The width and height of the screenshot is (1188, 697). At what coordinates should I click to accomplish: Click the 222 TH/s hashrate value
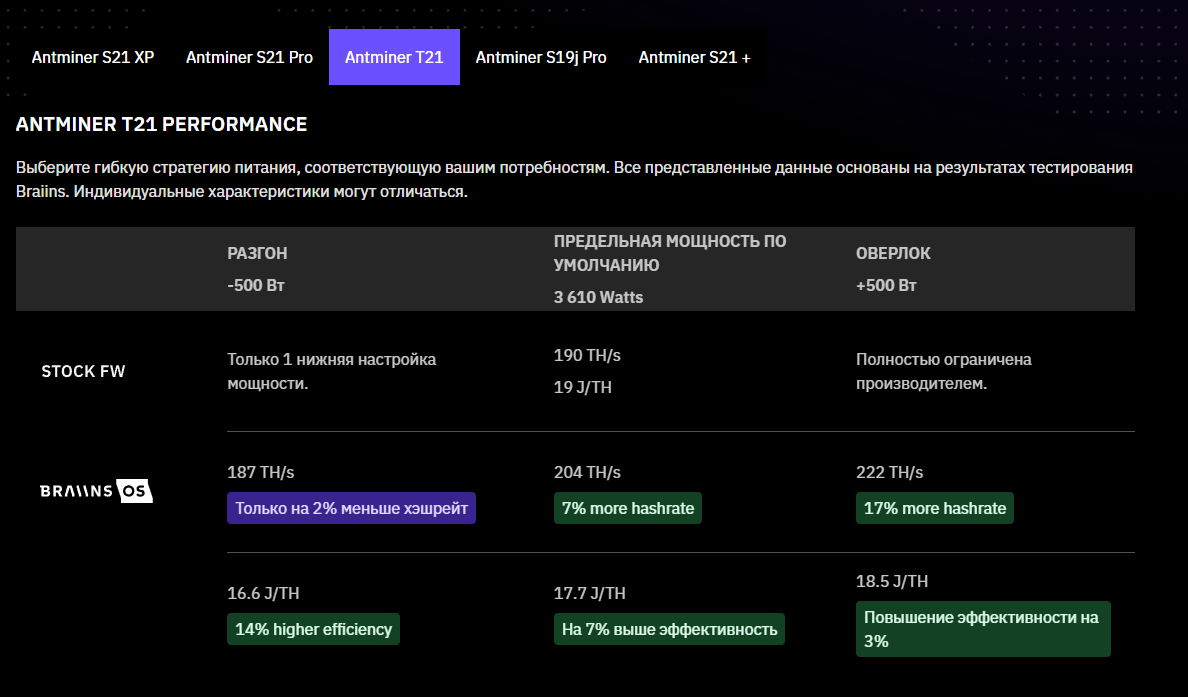point(889,472)
